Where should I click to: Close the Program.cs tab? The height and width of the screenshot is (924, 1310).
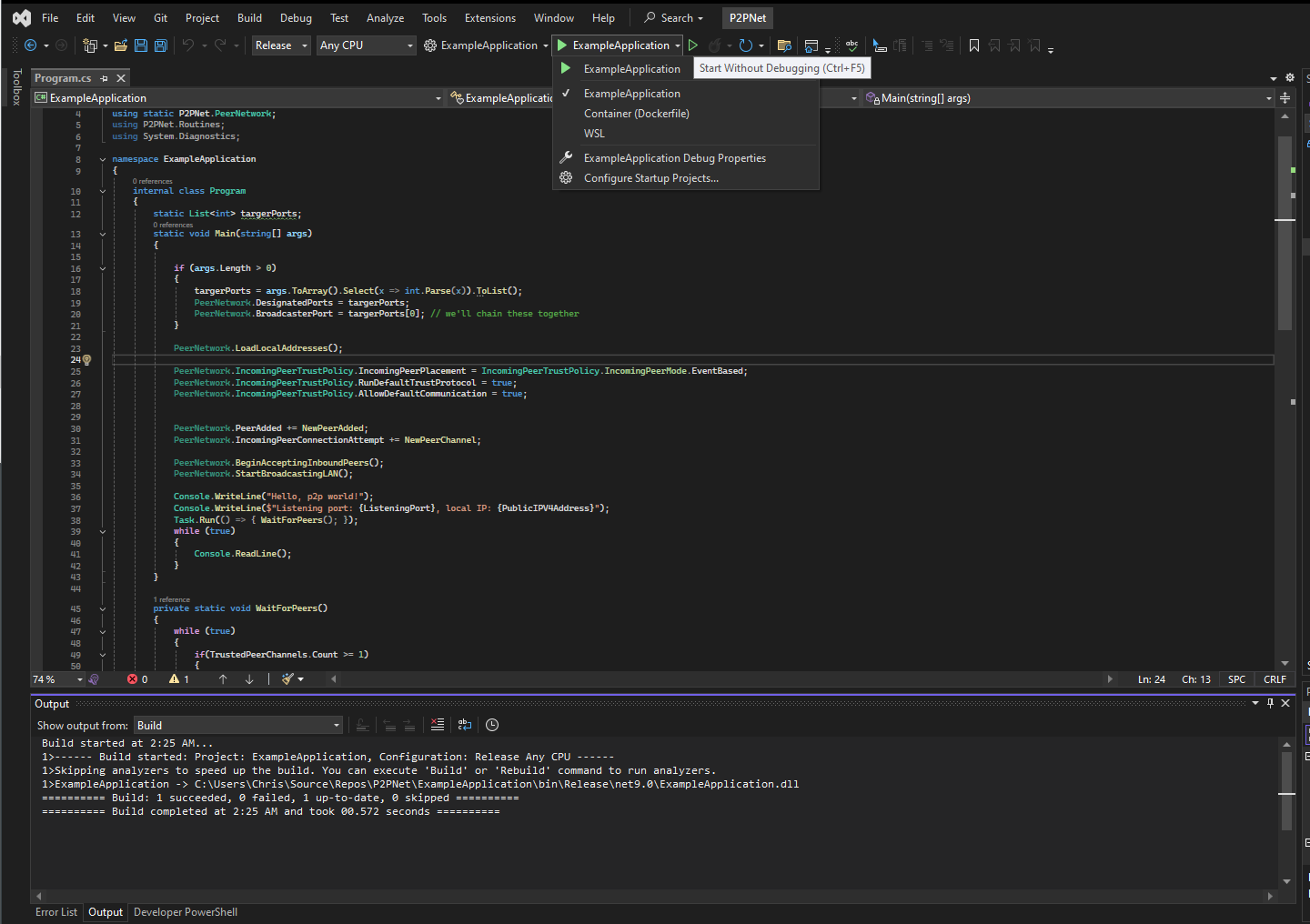coord(121,78)
